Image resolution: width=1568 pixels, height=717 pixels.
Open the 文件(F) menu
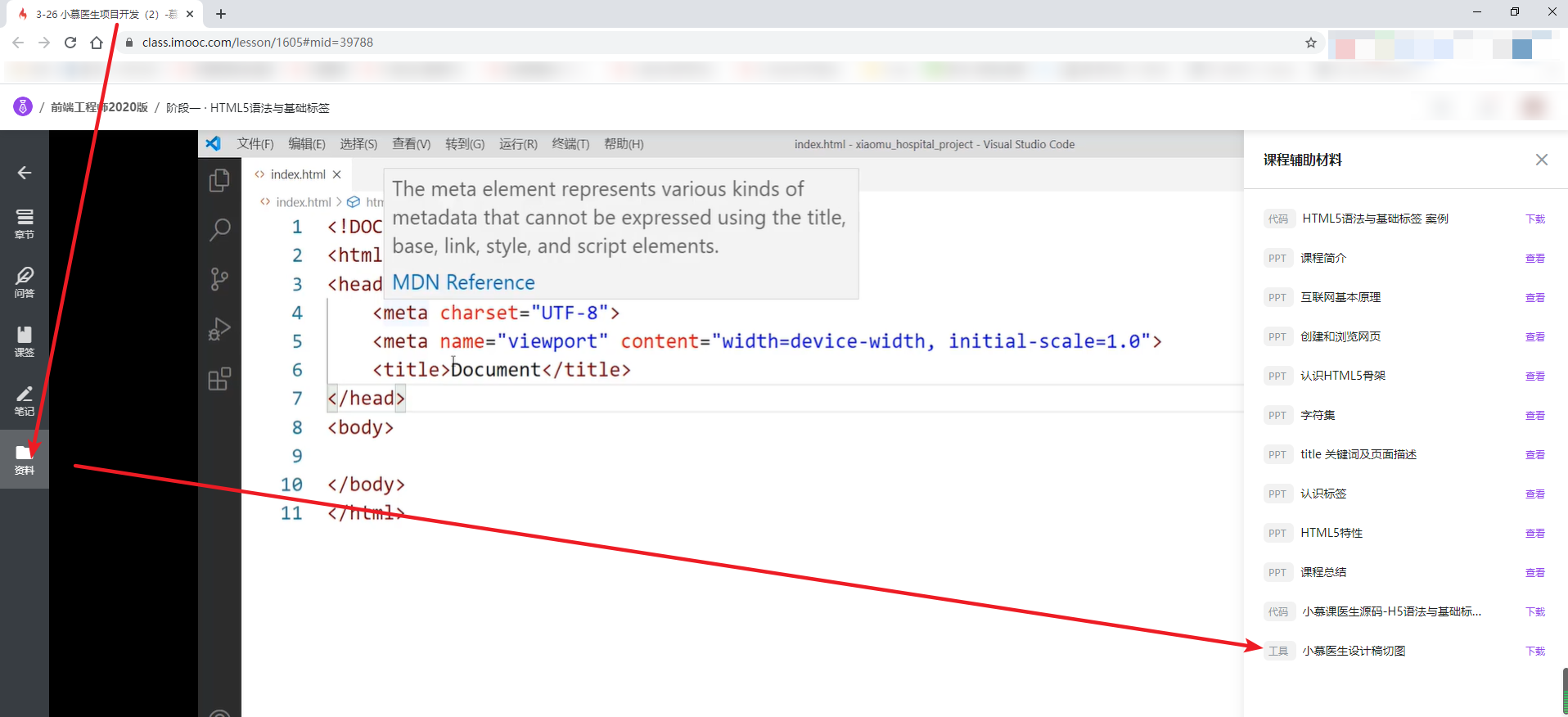pos(255,144)
